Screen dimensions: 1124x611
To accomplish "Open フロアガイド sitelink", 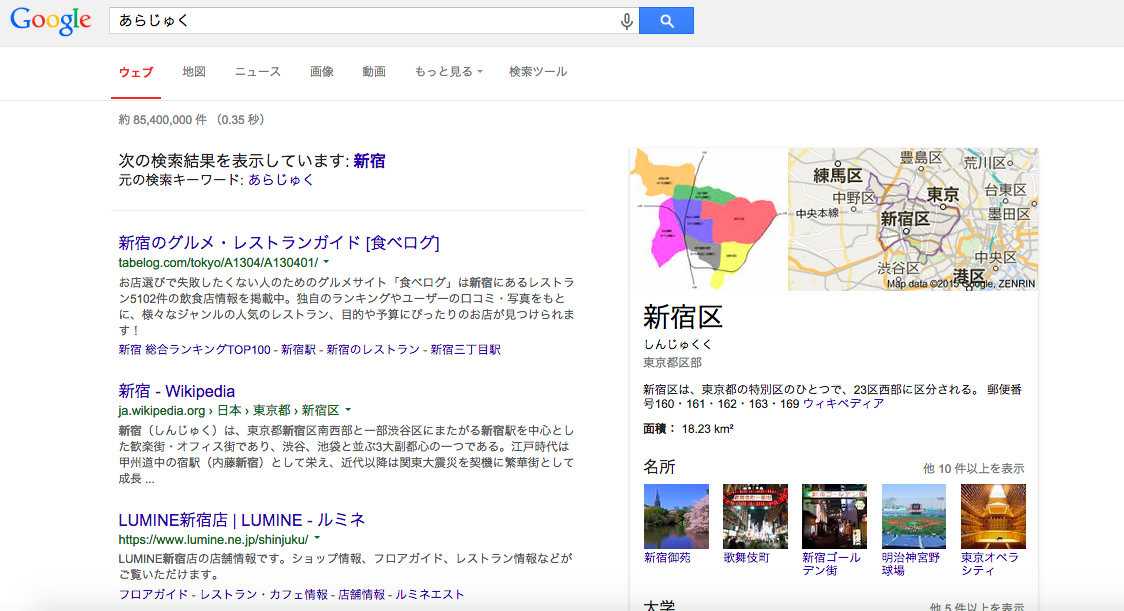I will click(153, 595).
